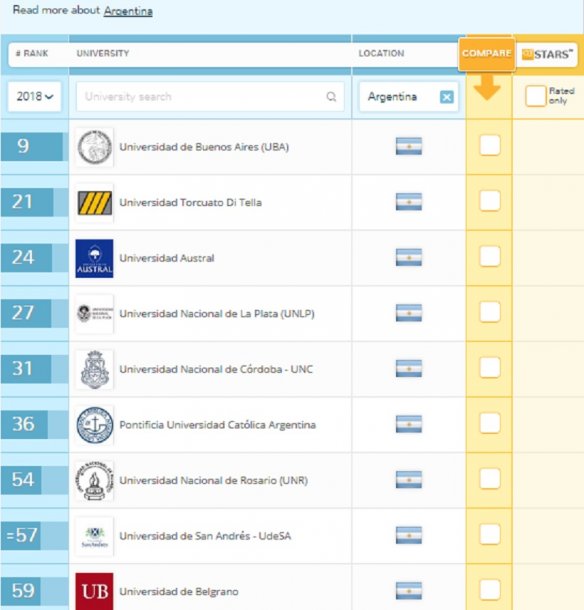
Task: Enable the Rated only checkbox
Action: click(x=535, y=96)
